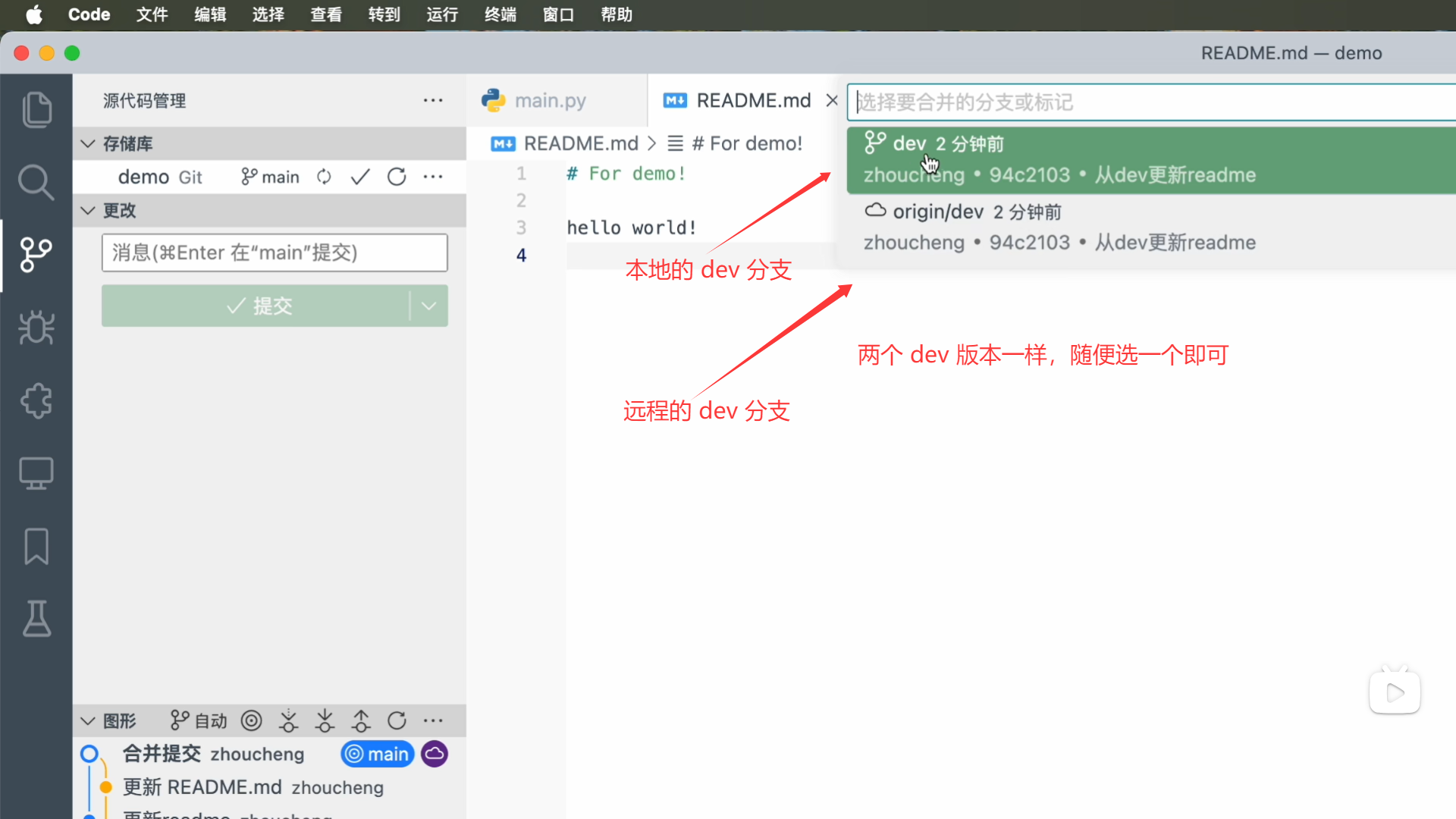
Task: Open the Extensions view icon
Action: (36, 400)
